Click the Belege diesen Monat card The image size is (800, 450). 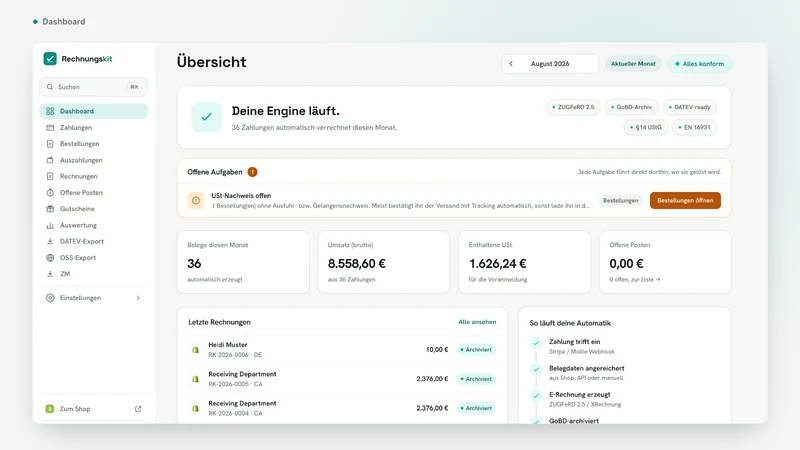click(x=243, y=262)
